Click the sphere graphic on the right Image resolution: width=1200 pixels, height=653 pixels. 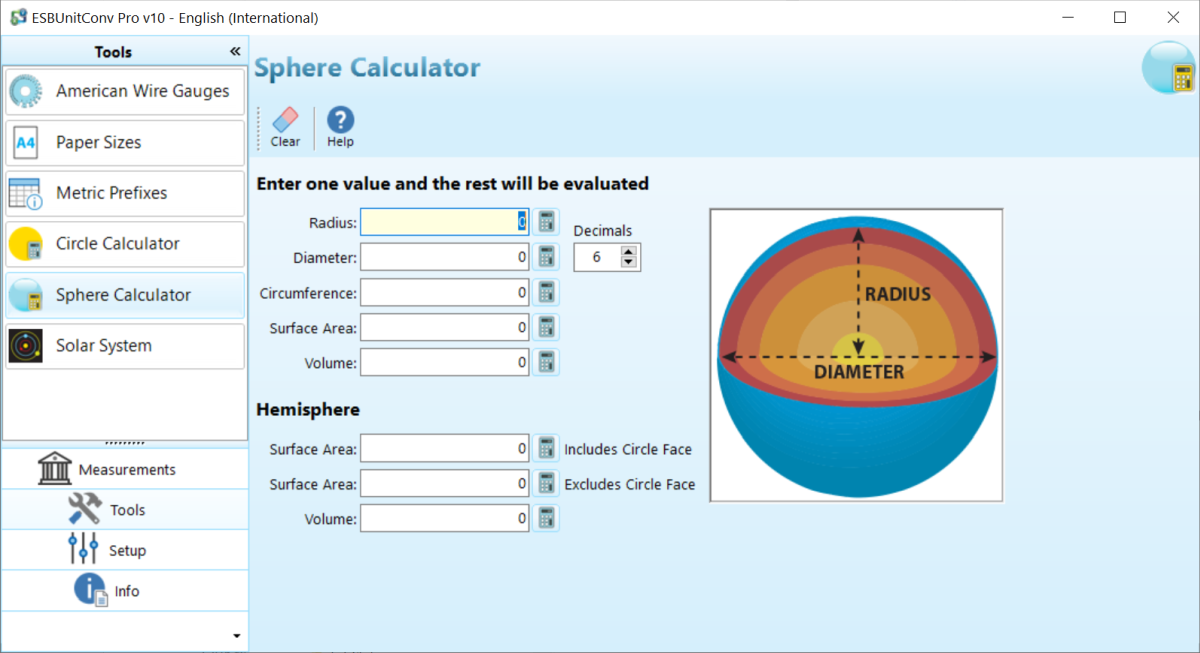coord(855,355)
